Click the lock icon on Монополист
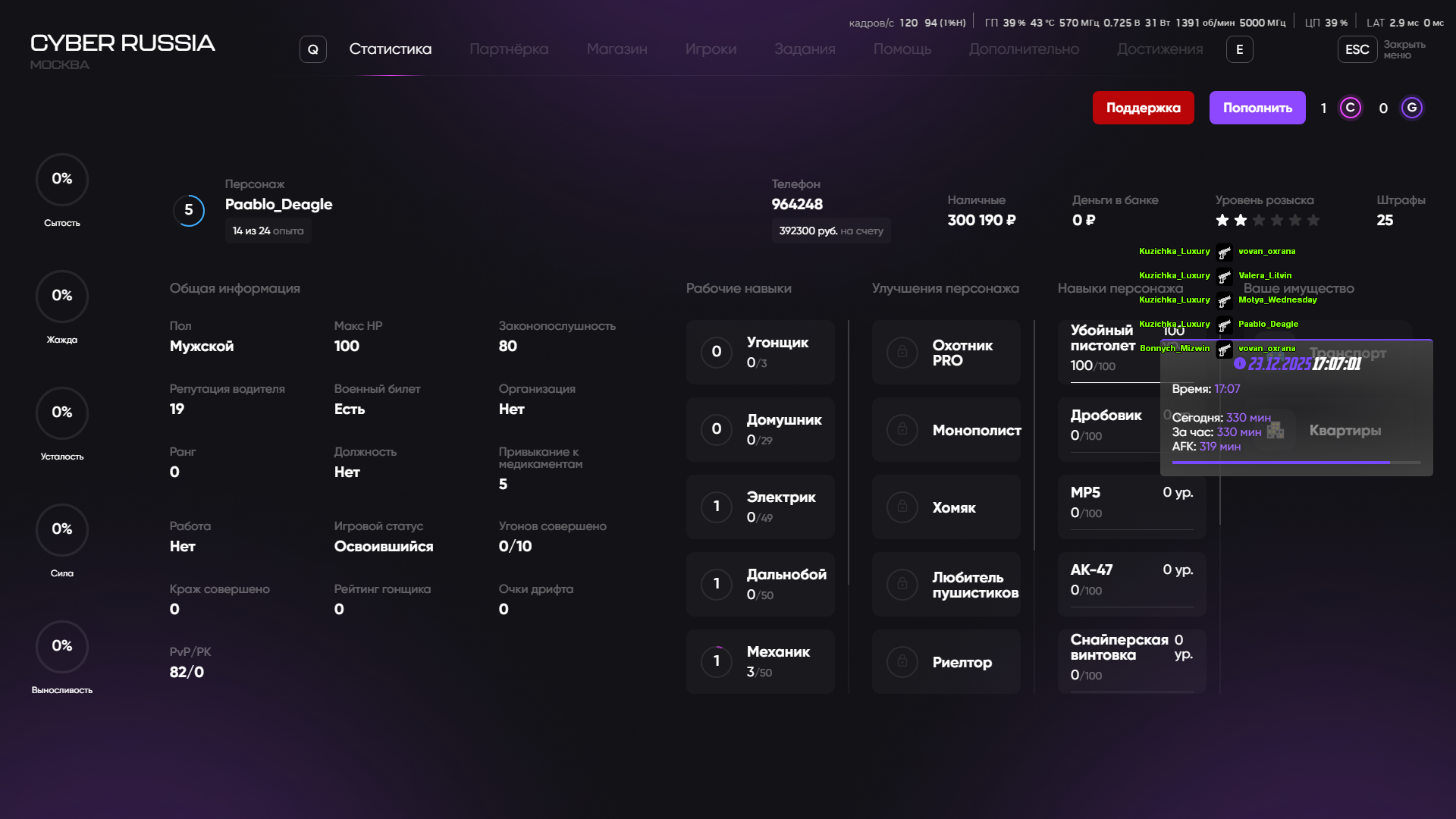The image size is (1456, 819). (x=902, y=430)
